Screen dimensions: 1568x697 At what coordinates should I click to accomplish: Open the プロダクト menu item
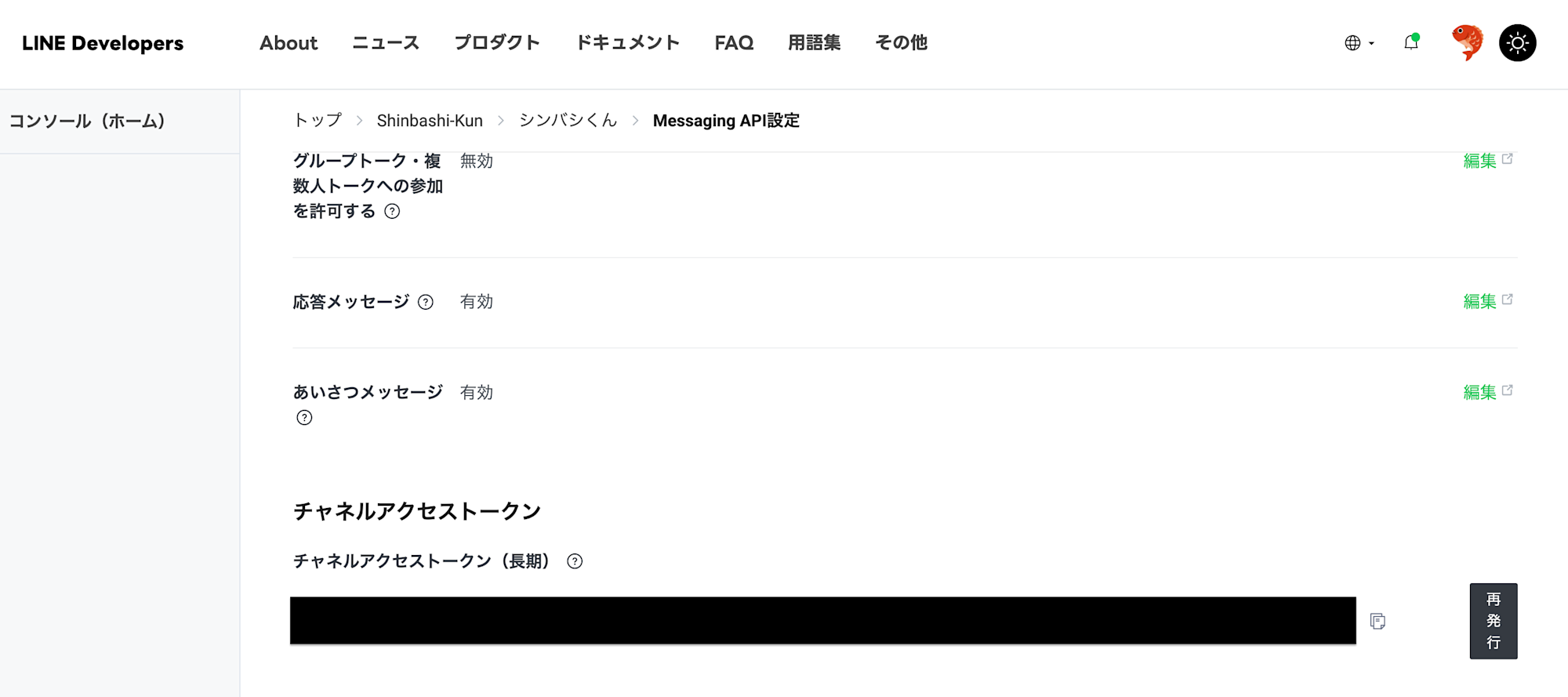click(x=497, y=43)
